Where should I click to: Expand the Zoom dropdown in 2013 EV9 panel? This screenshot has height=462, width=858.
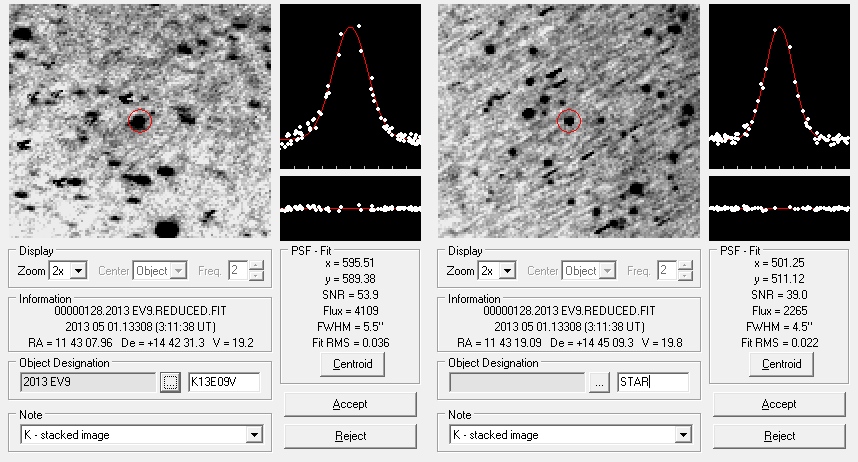[x=79, y=271]
